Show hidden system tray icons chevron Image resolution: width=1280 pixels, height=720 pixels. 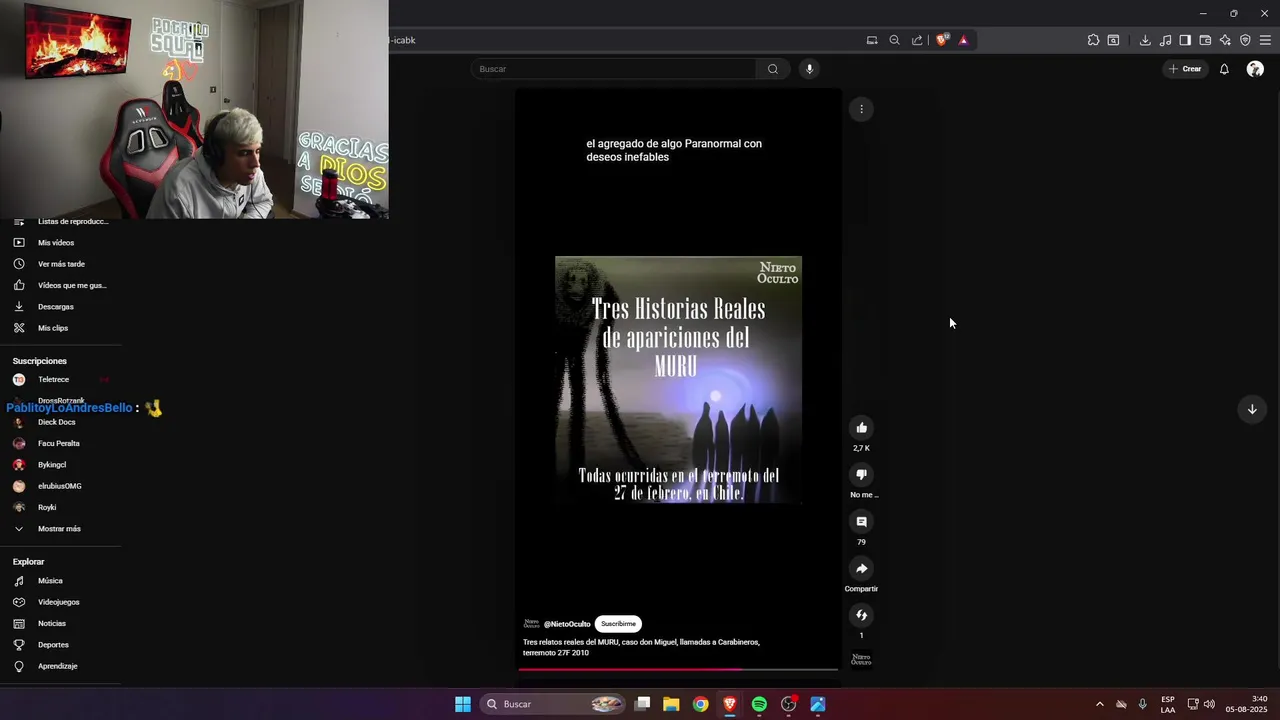pos(1100,704)
